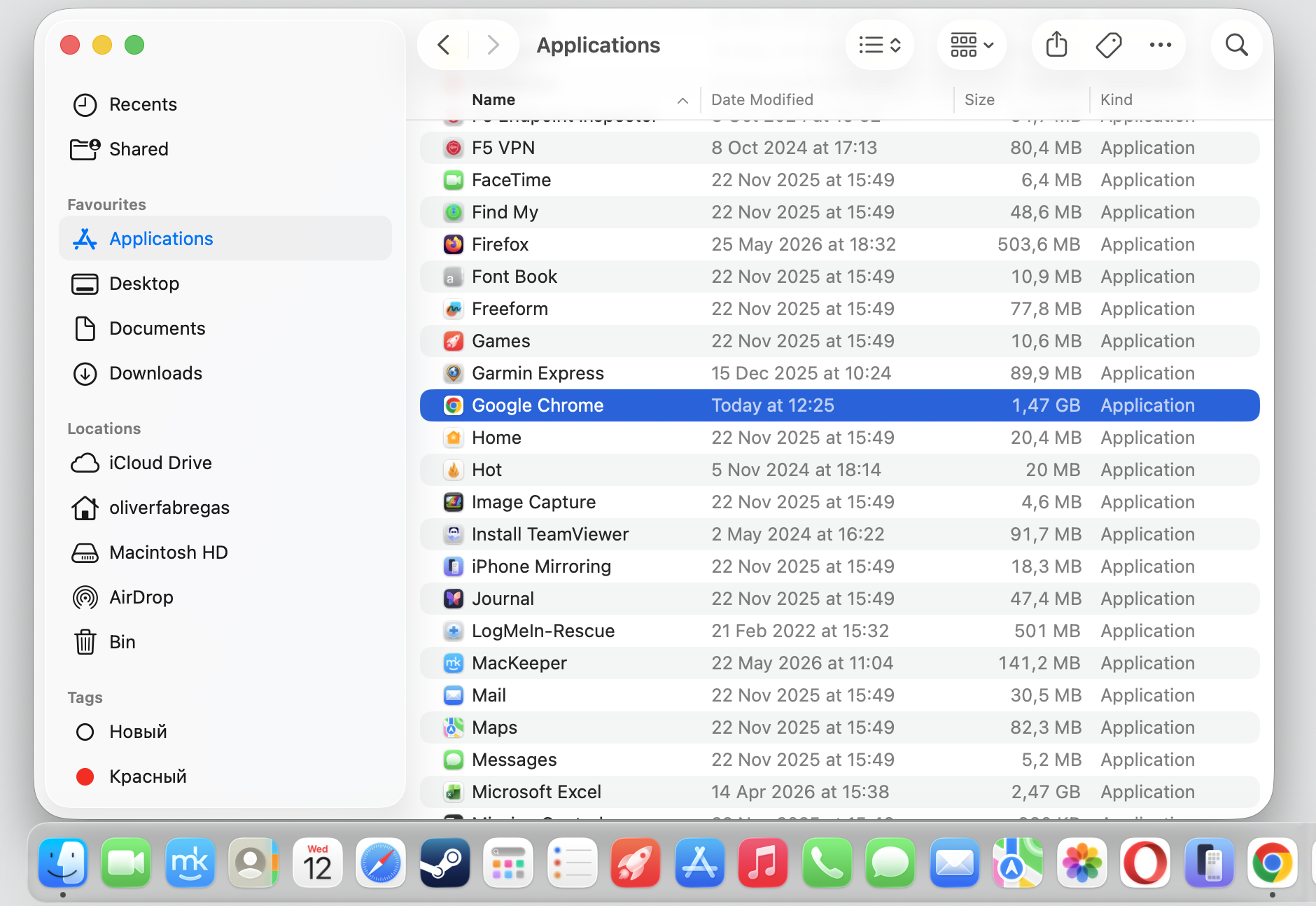Select the Mail row in file list

pos(839,695)
